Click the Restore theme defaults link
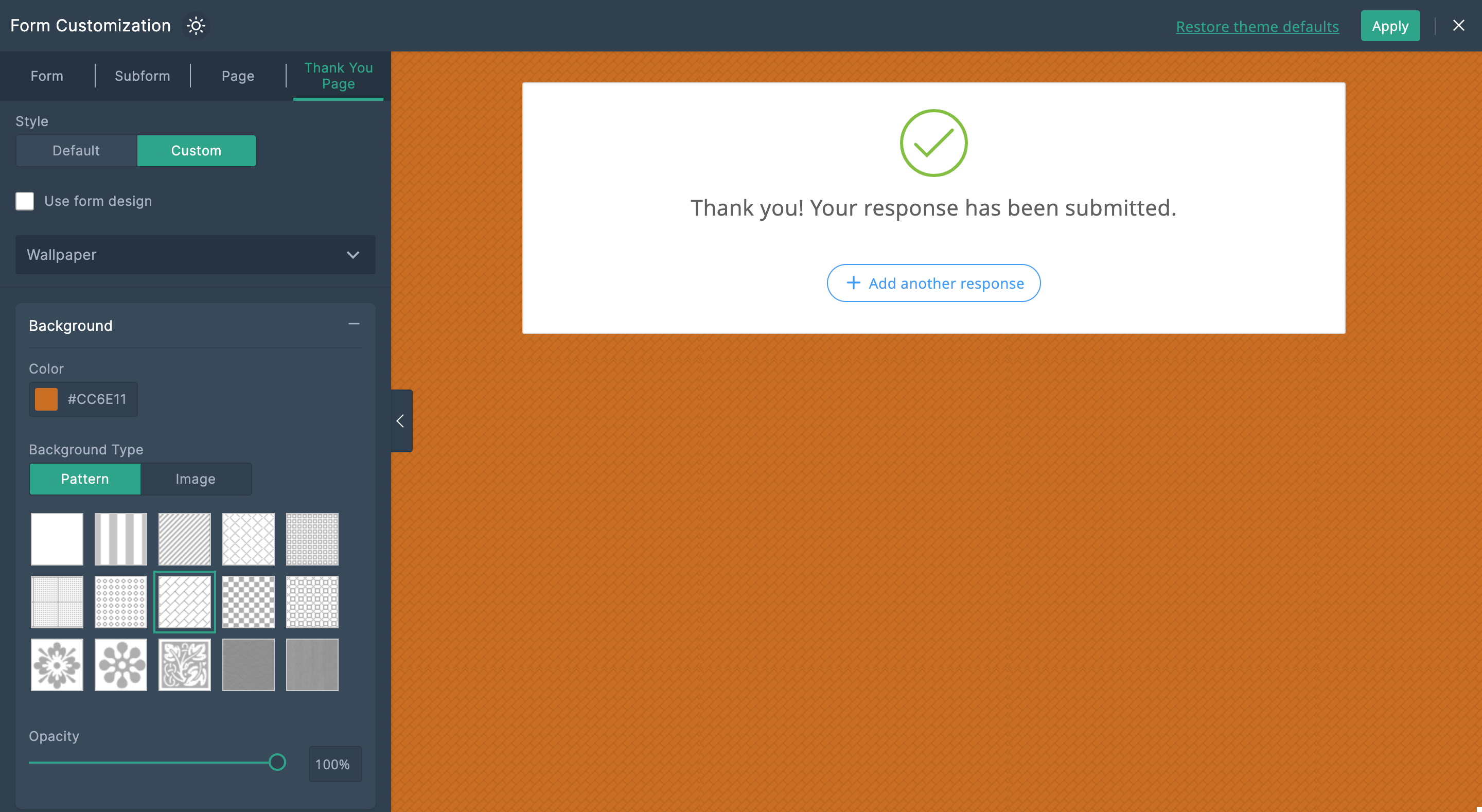Viewport: 1482px width, 812px height. 1258,26
